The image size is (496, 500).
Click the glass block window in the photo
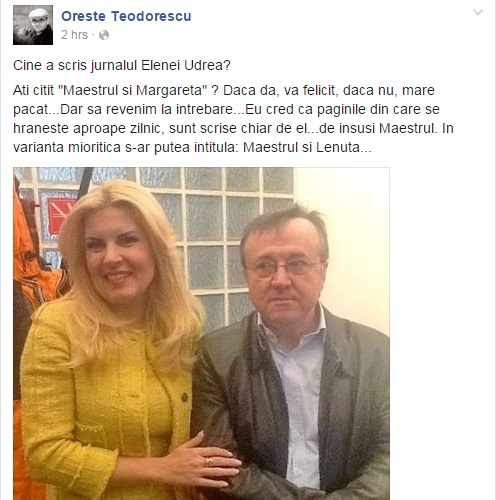click(213, 227)
